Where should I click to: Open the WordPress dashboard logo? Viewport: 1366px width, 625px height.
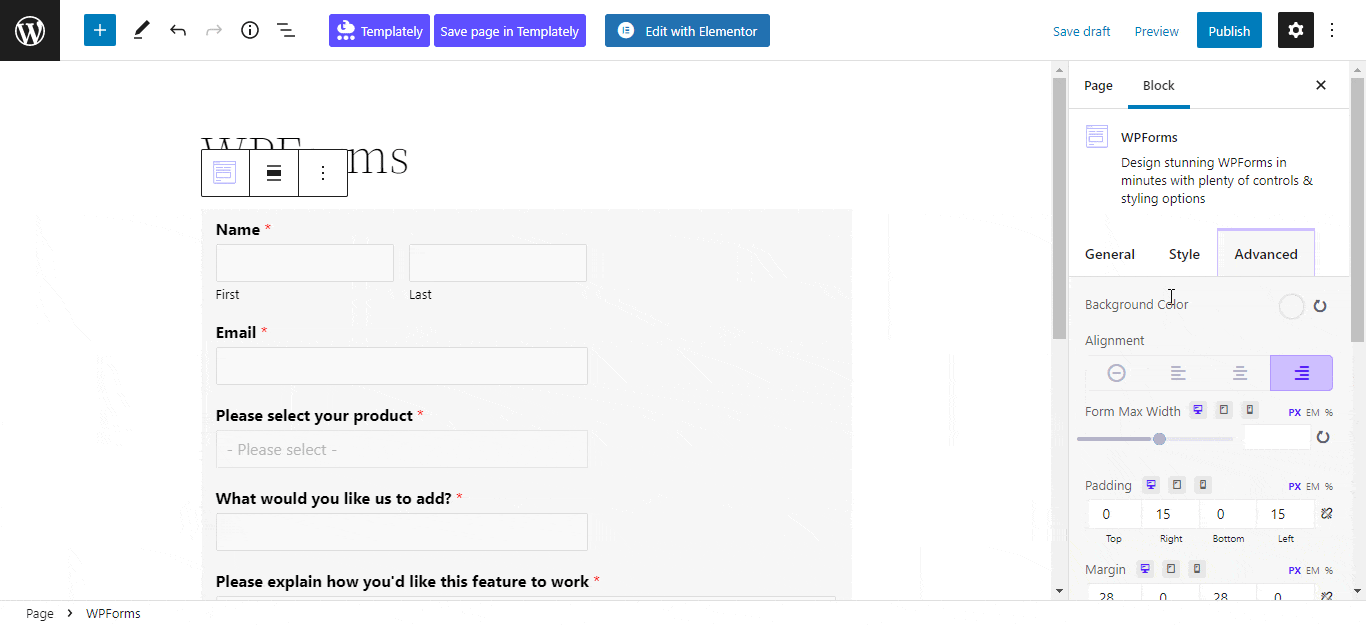tap(30, 30)
